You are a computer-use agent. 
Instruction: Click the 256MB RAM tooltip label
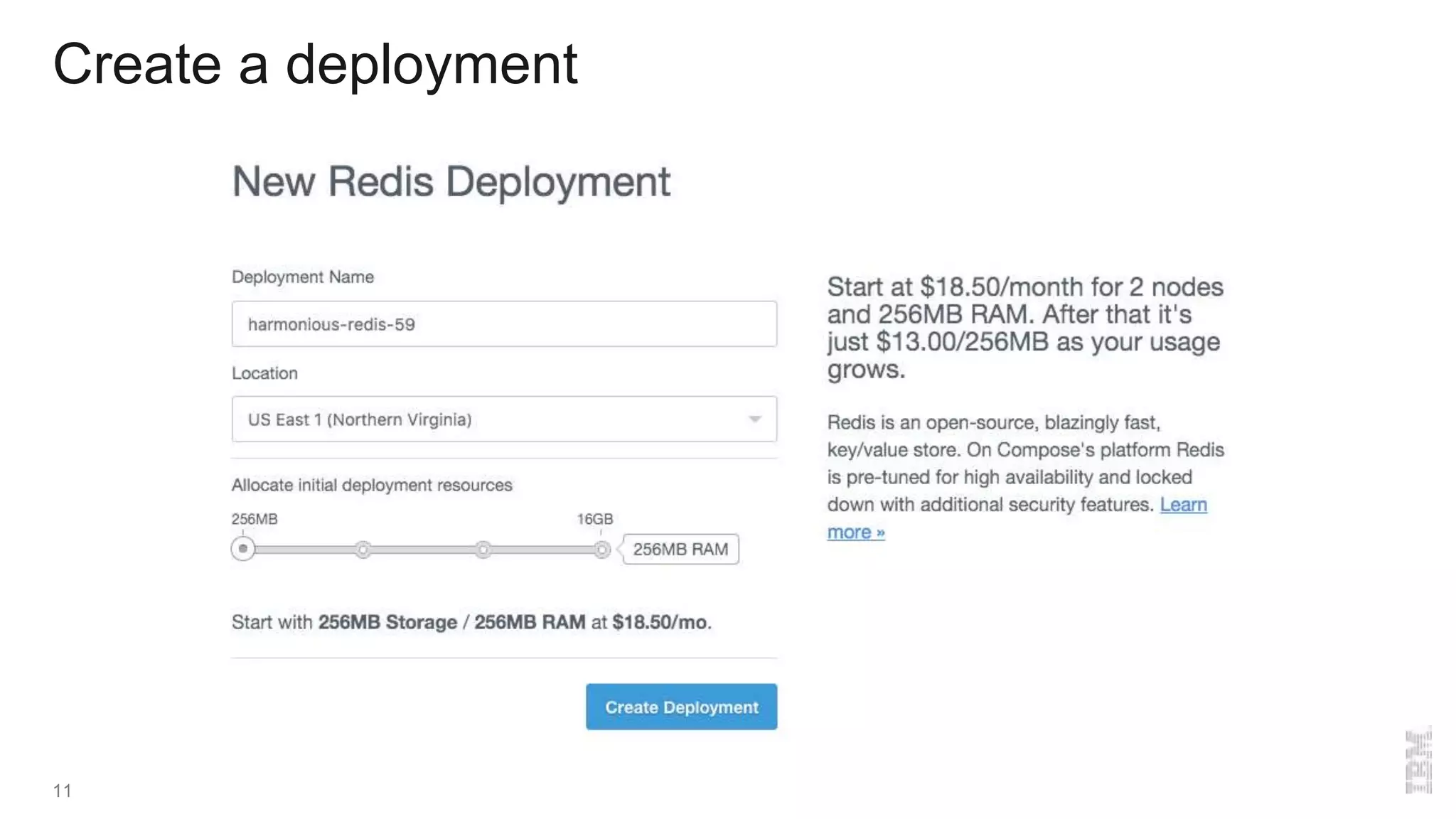(680, 550)
